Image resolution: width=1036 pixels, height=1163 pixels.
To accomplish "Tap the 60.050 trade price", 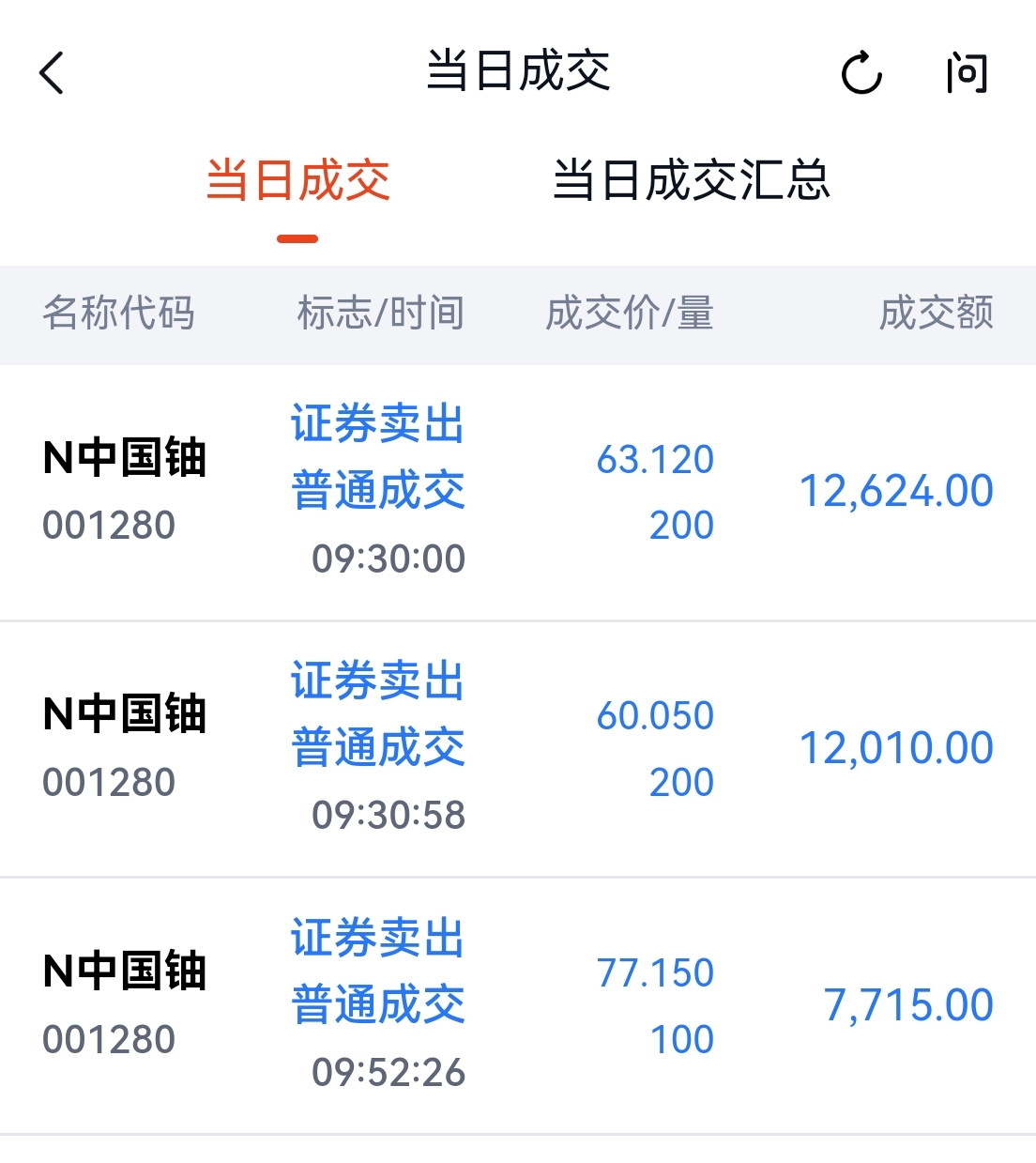I will pyautogui.click(x=655, y=716).
